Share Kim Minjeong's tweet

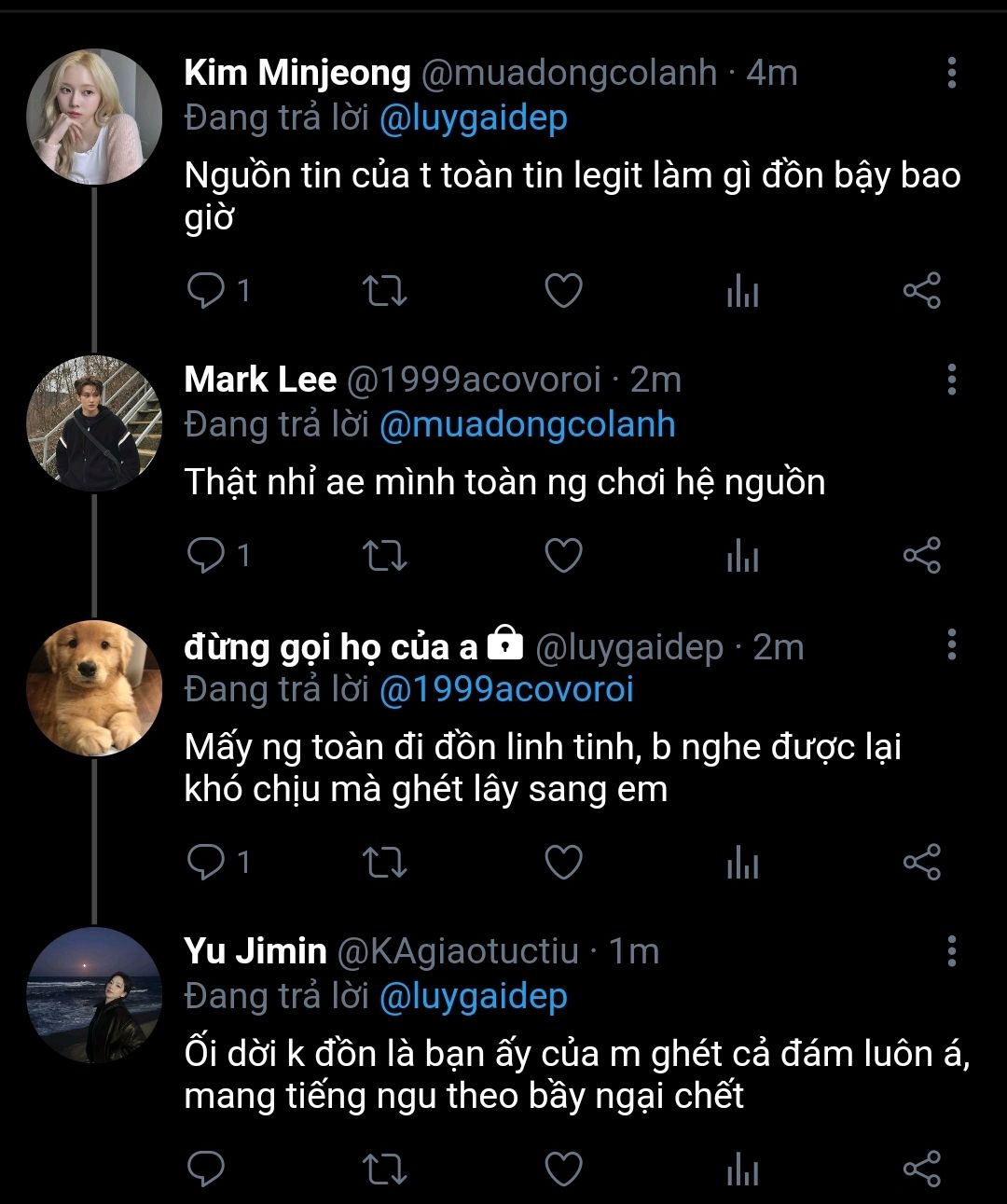[x=922, y=291]
